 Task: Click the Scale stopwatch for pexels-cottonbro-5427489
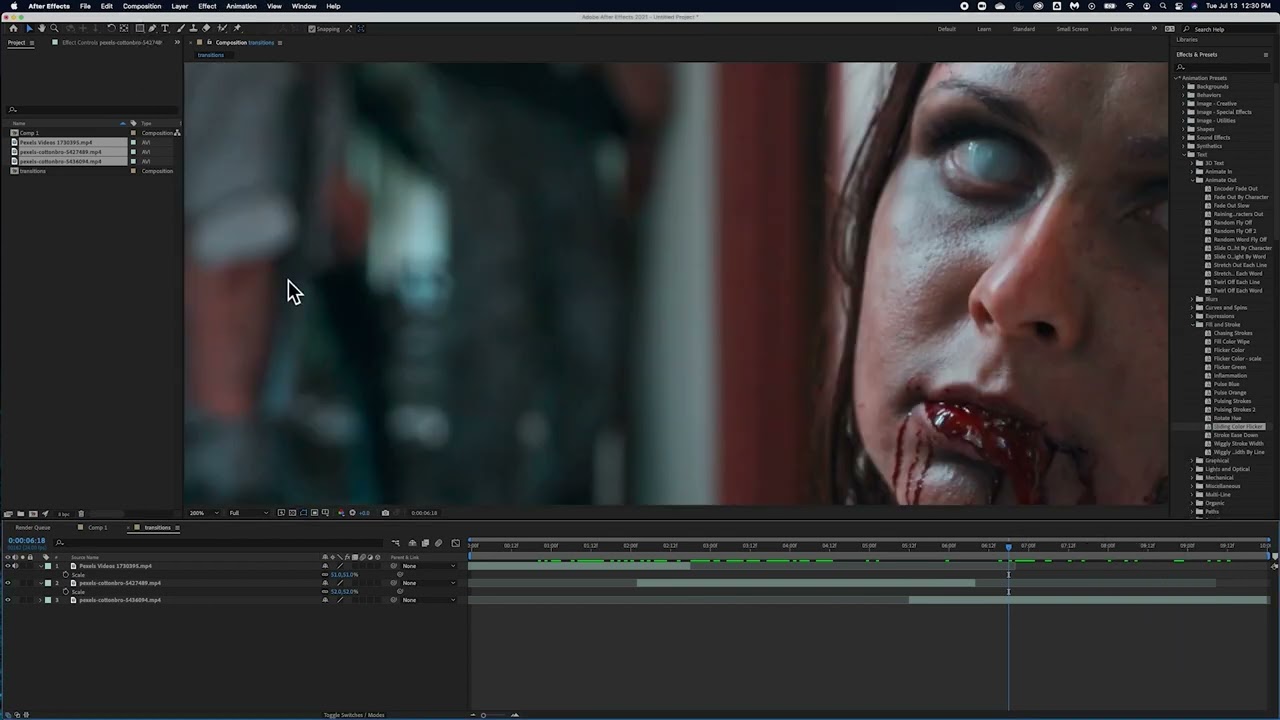pyautogui.click(x=66, y=592)
